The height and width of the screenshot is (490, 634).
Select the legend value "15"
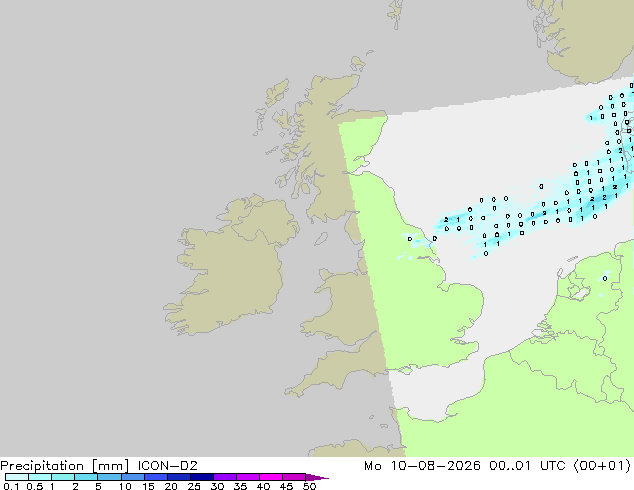click(148, 486)
